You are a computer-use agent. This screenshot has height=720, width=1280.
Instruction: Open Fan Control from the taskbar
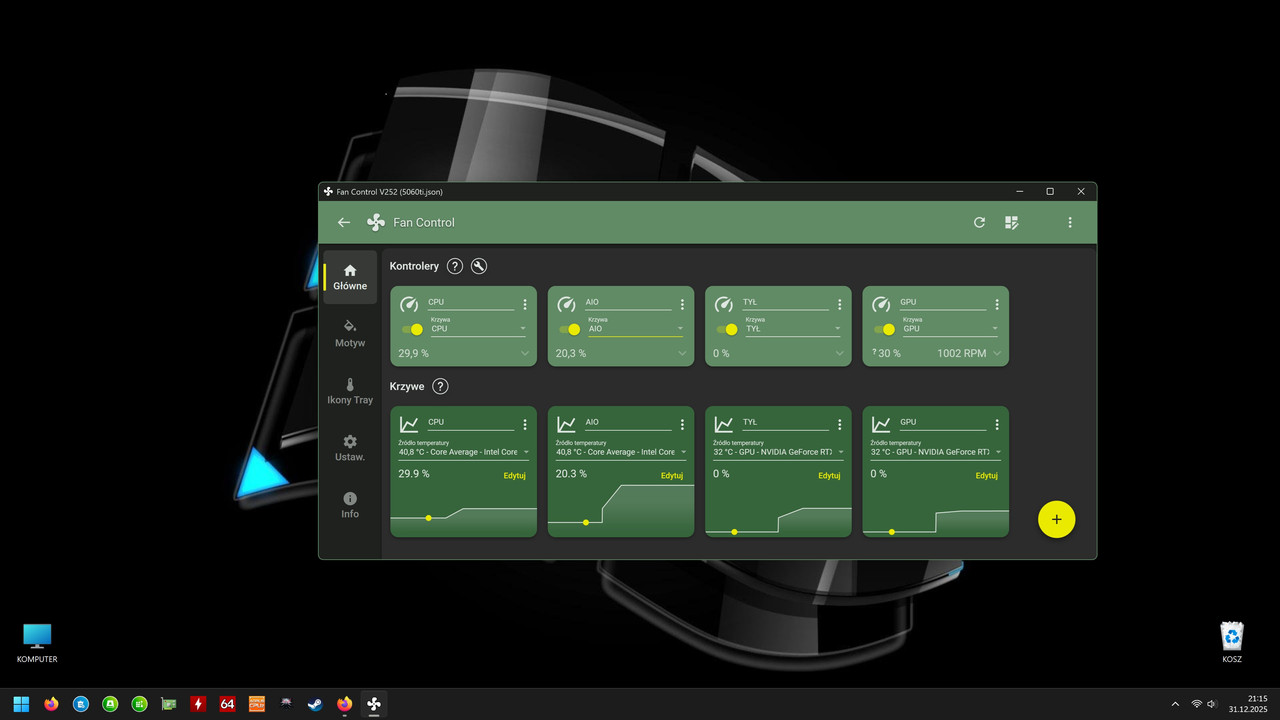pyautogui.click(x=373, y=705)
